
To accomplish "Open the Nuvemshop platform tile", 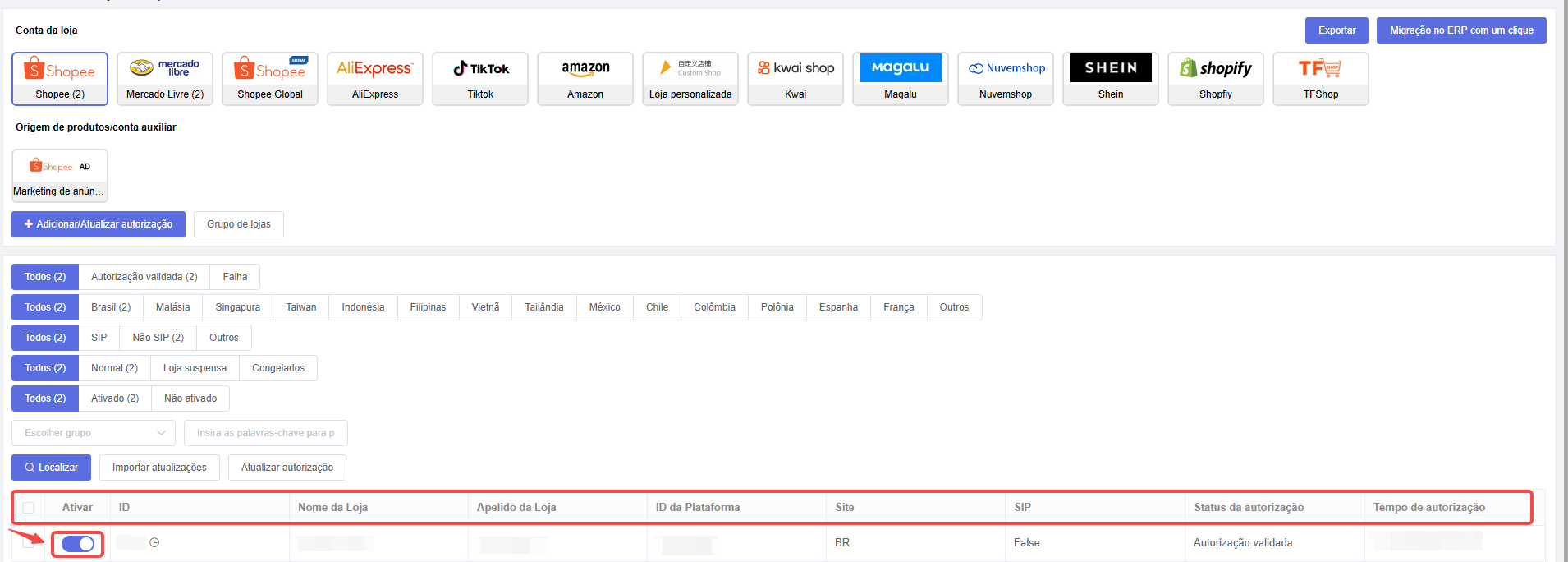I will (1006, 79).
